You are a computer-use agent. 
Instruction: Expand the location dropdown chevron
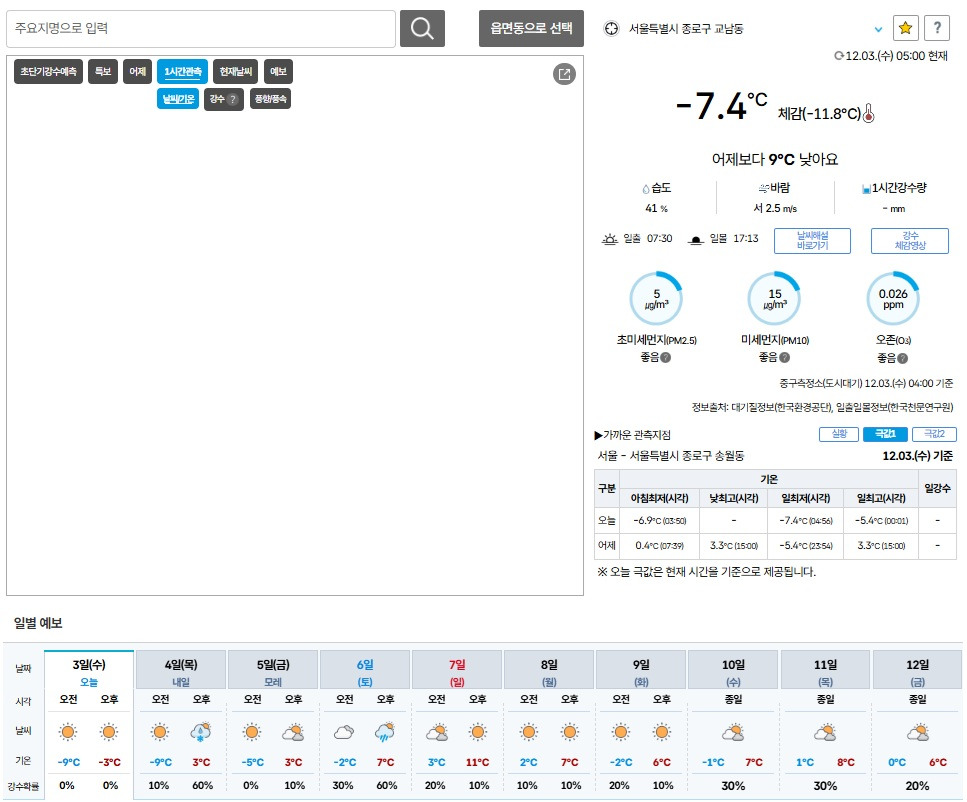click(878, 29)
